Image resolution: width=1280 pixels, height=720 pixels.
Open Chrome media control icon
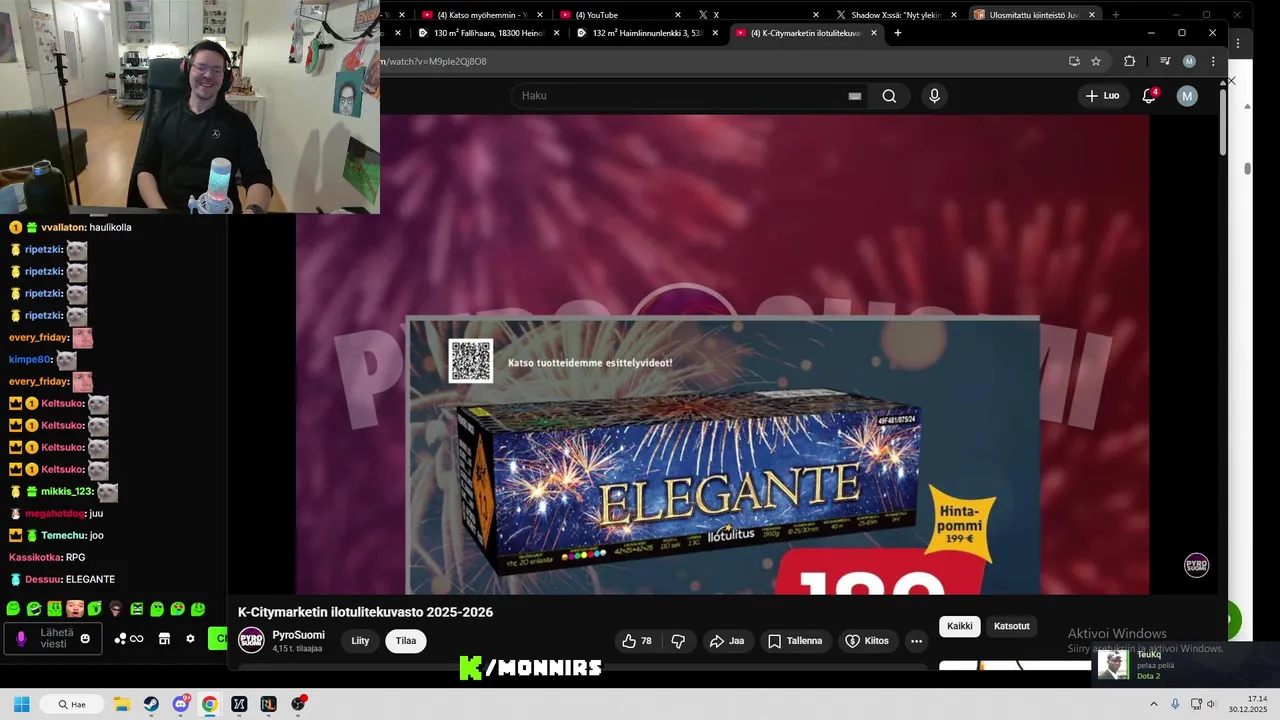(x=1165, y=61)
